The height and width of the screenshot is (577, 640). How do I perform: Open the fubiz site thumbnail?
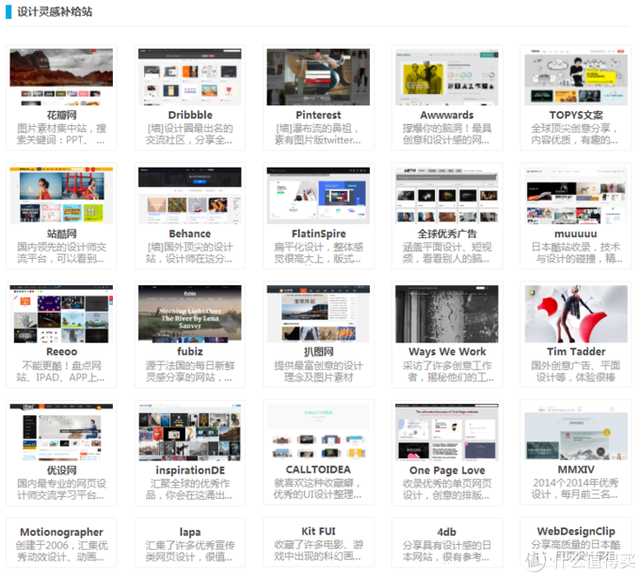pos(190,314)
